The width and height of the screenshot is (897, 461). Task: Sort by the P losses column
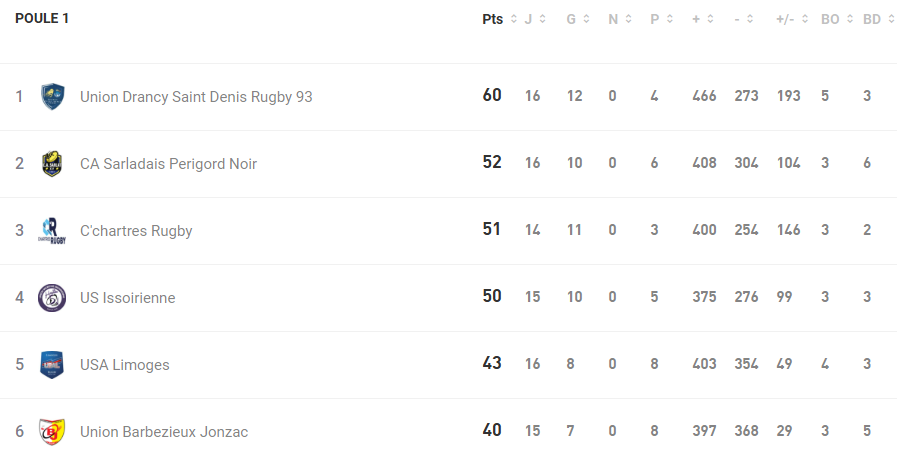(x=669, y=19)
